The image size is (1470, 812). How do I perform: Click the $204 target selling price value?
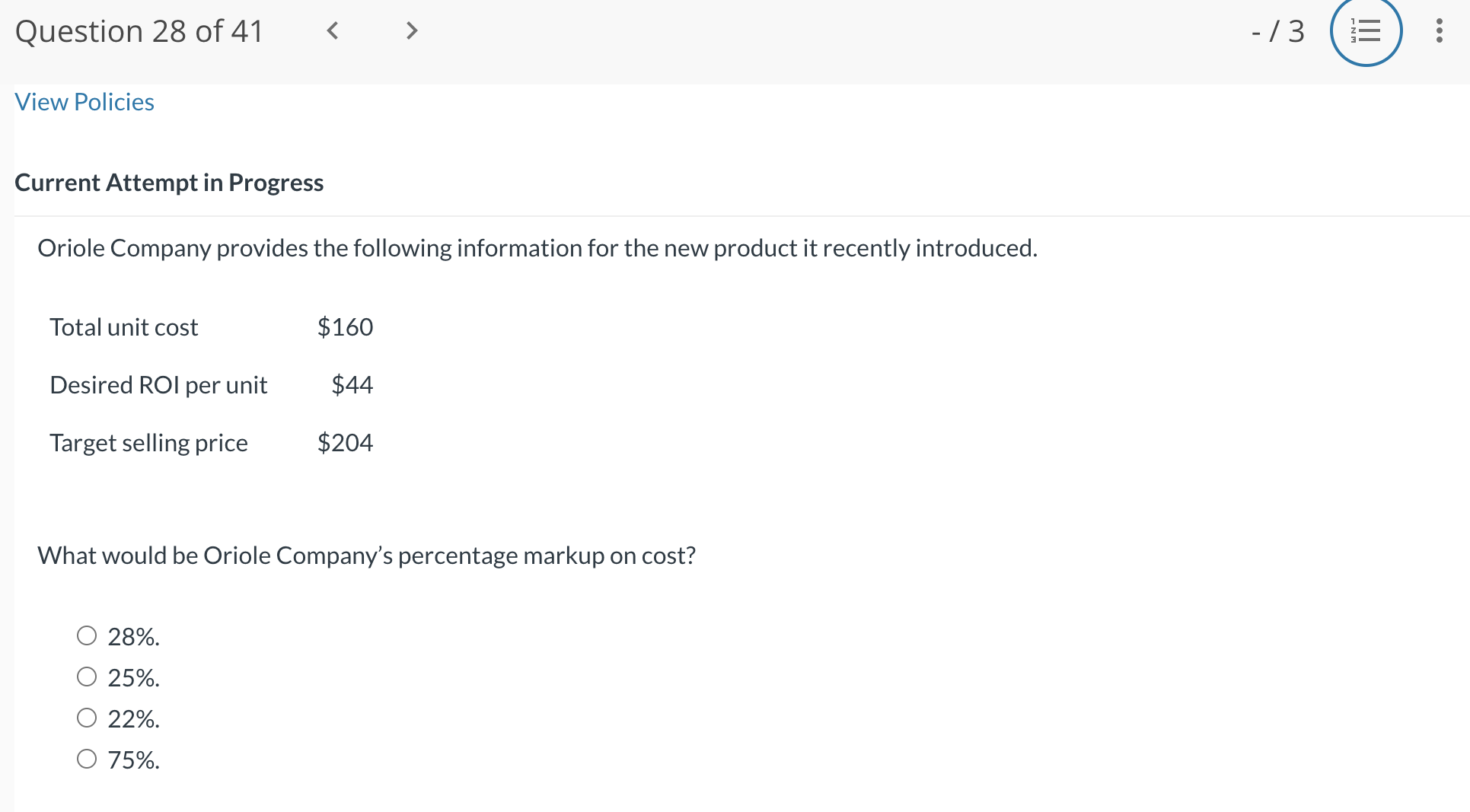pyautogui.click(x=345, y=443)
